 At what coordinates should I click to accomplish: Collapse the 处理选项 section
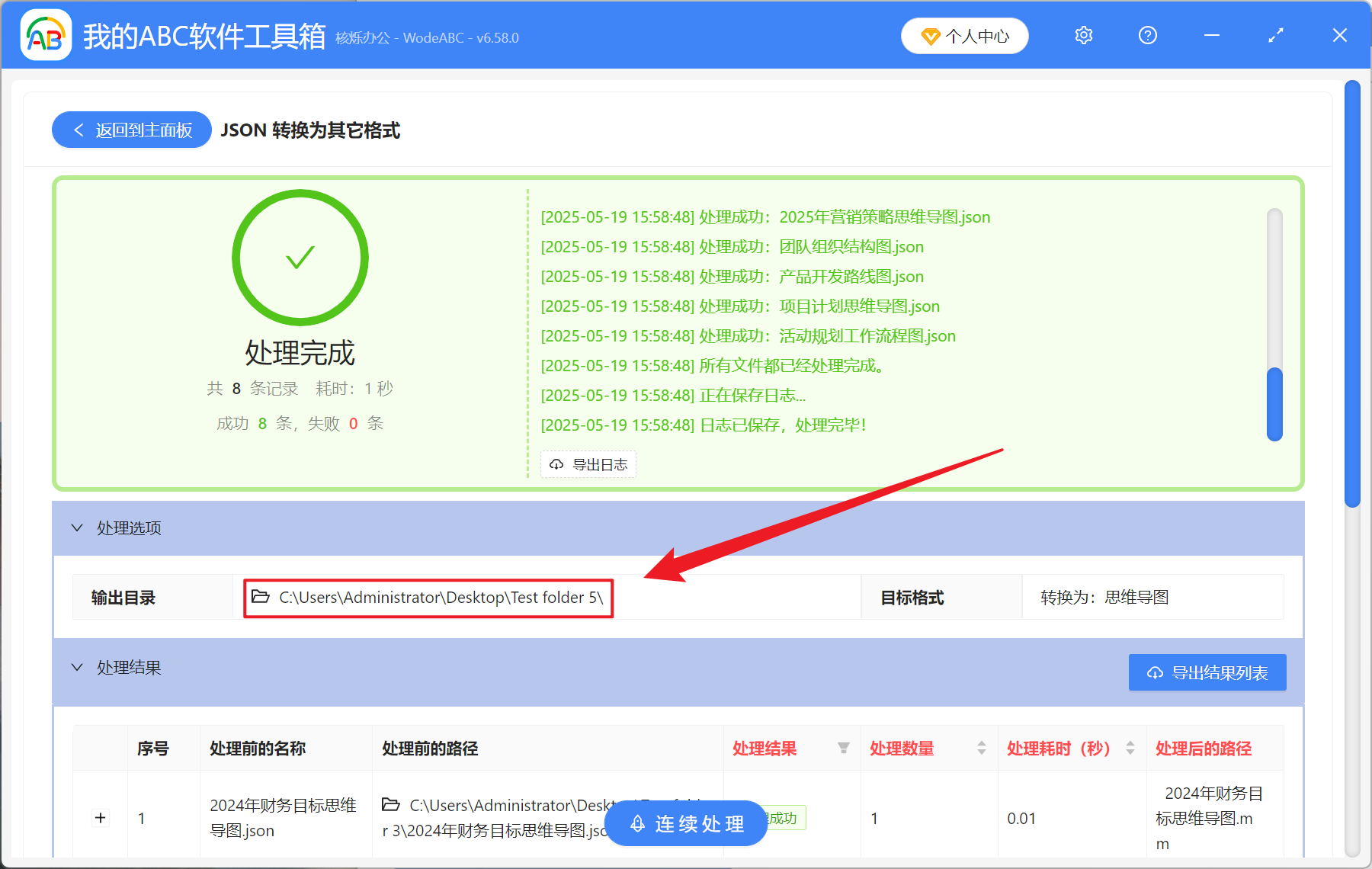[x=76, y=527]
